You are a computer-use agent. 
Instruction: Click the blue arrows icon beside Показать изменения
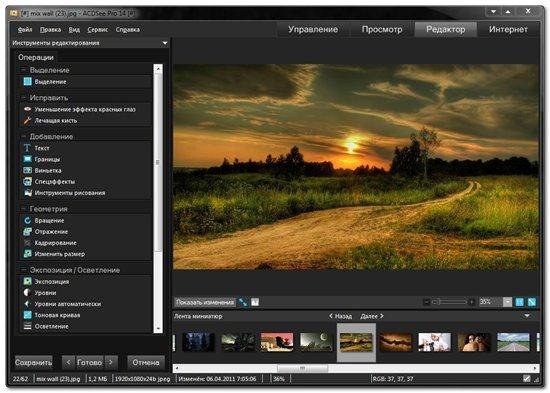point(243,302)
